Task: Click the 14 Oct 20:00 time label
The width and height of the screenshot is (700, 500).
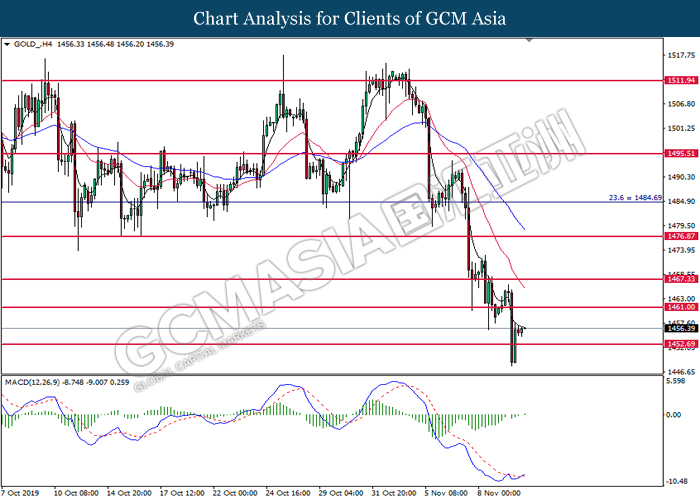Action: tap(129, 493)
